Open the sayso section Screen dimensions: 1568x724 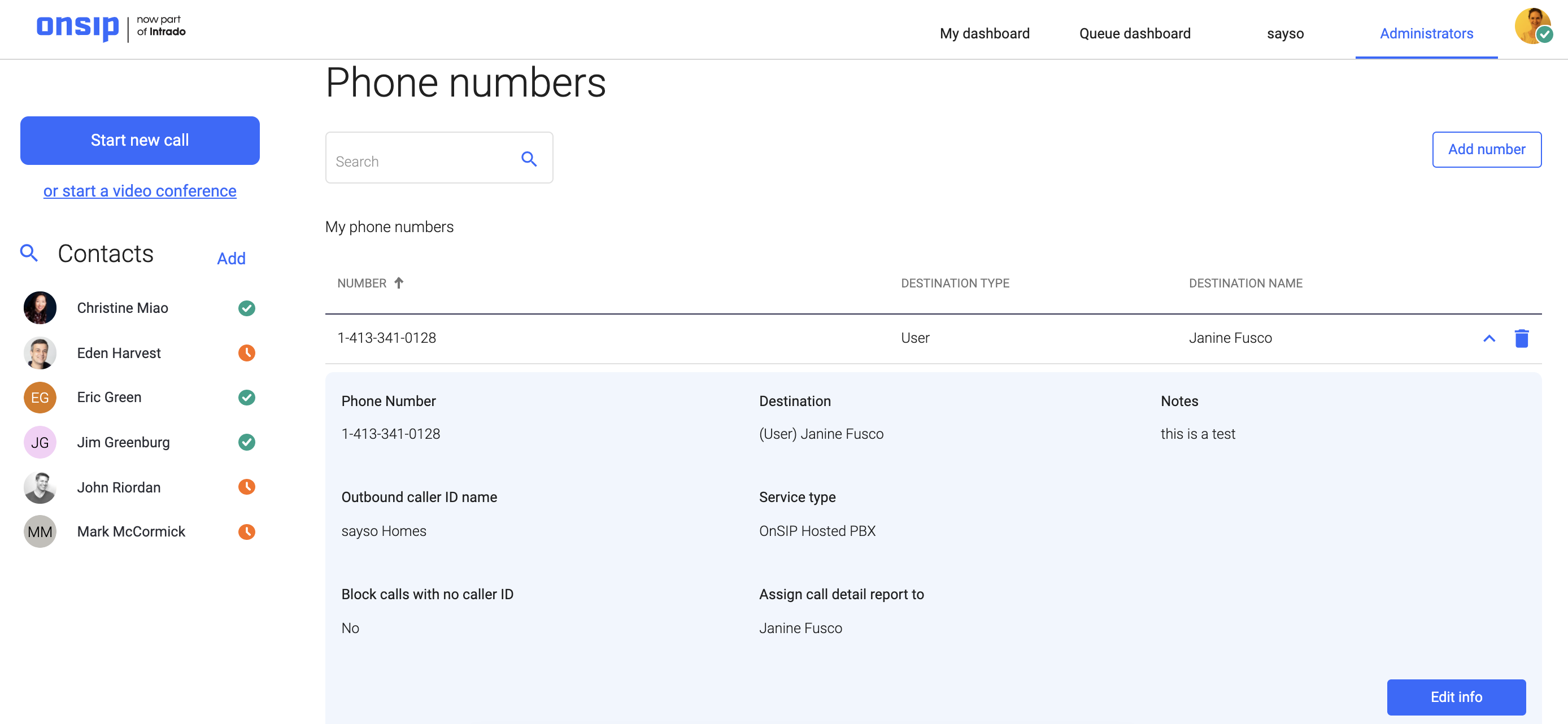[x=1285, y=33]
